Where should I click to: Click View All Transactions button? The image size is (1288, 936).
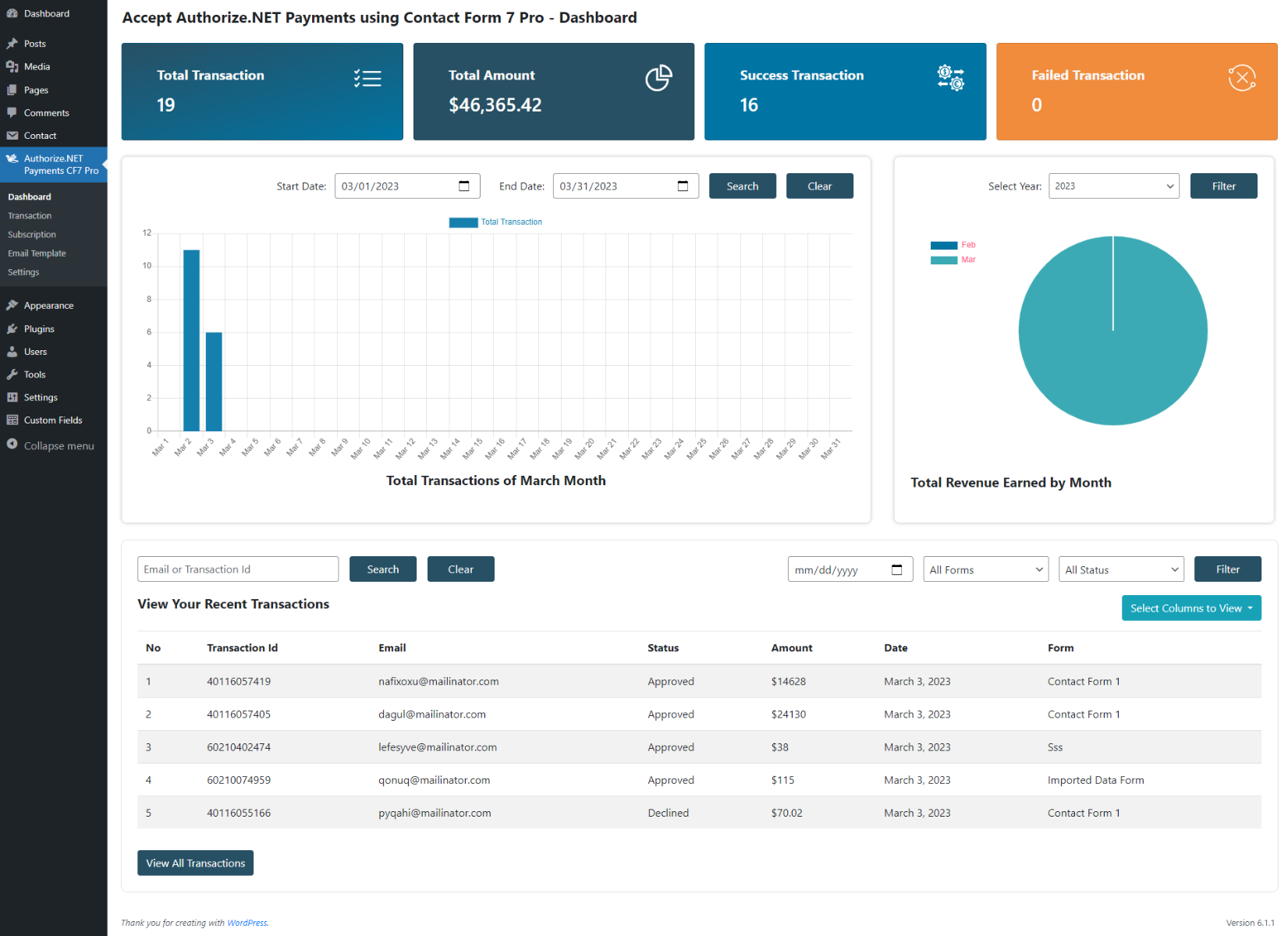pos(195,863)
